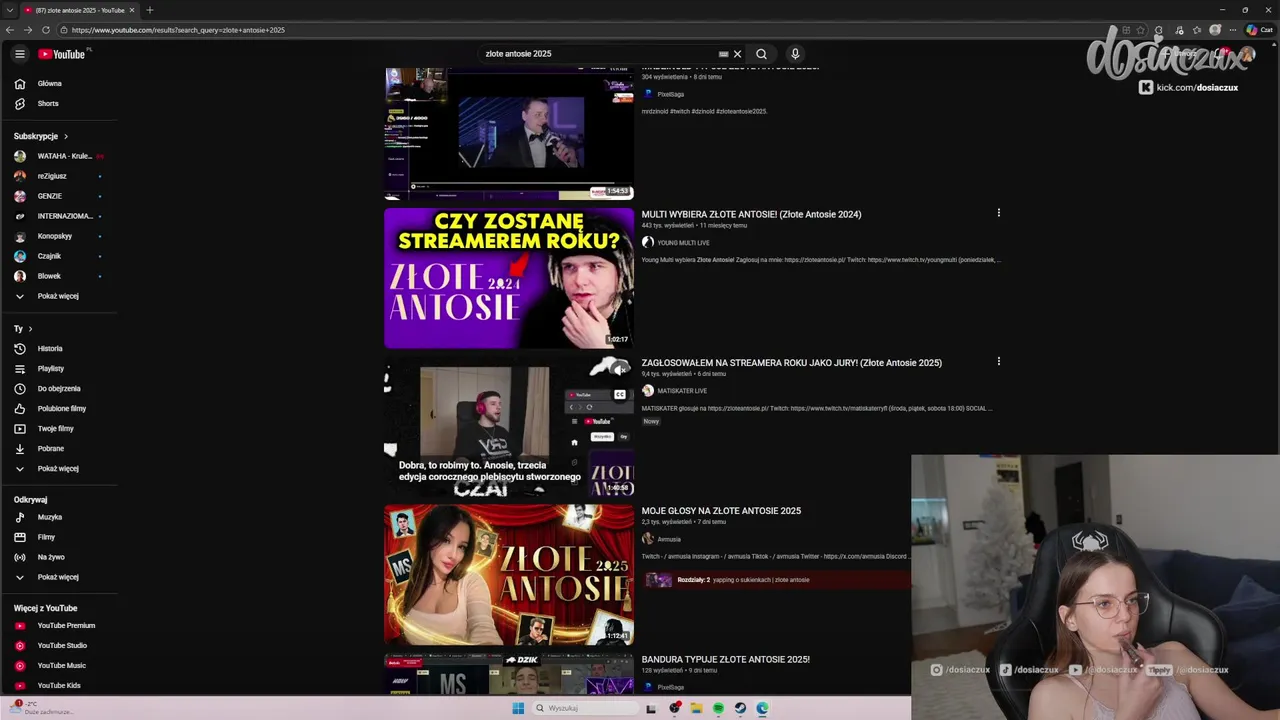Image resolution: width=1280 pixels, height=720 pixels.
Task: Open Historia from the sidebar
Action: 59,349
